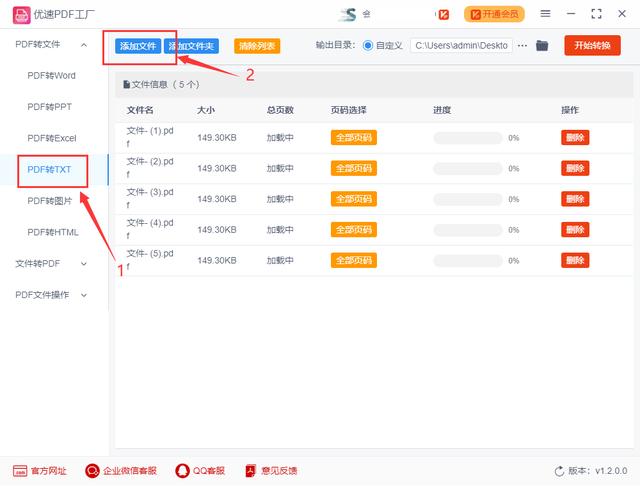Delete the 文件- (4).pdf row
Image resolution: width=640 pixels, height=486 pixels.
pos(575,230)
